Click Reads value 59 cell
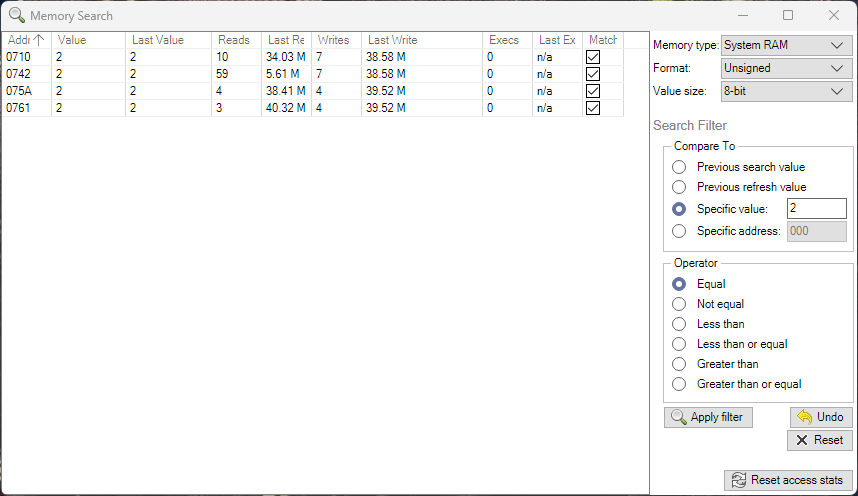Image resolution: width=858 pixels, height=496 pixels. tap(236, 74)
